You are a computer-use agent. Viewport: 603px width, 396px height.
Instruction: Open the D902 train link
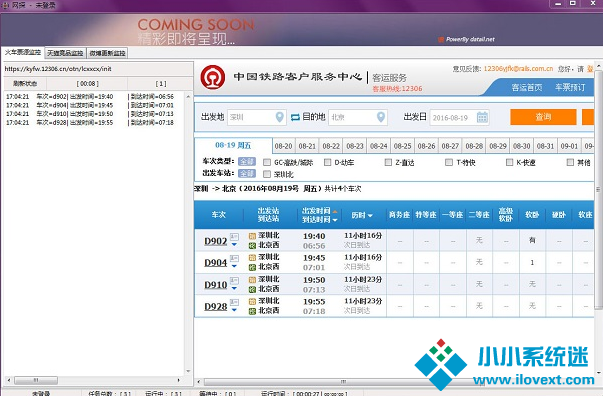pos(215,241)
